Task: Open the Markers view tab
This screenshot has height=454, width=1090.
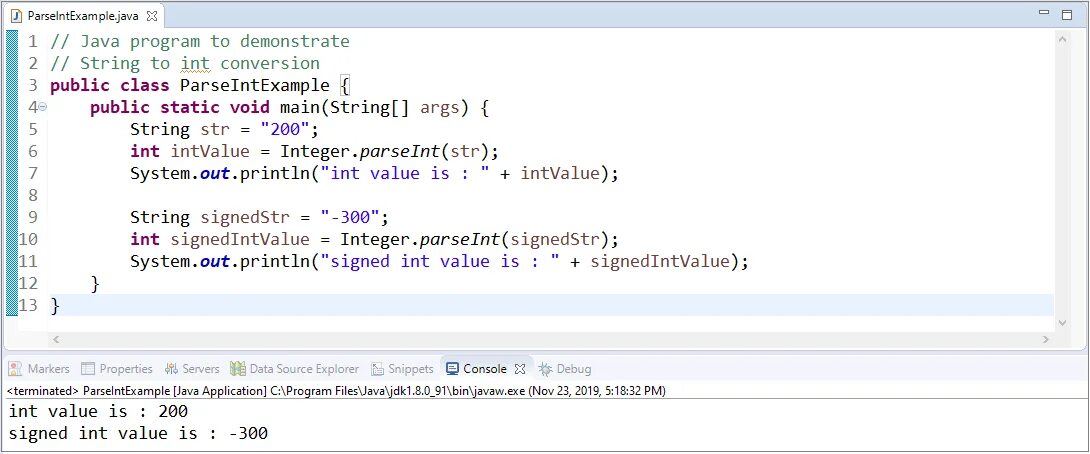Action: point(40,368)
